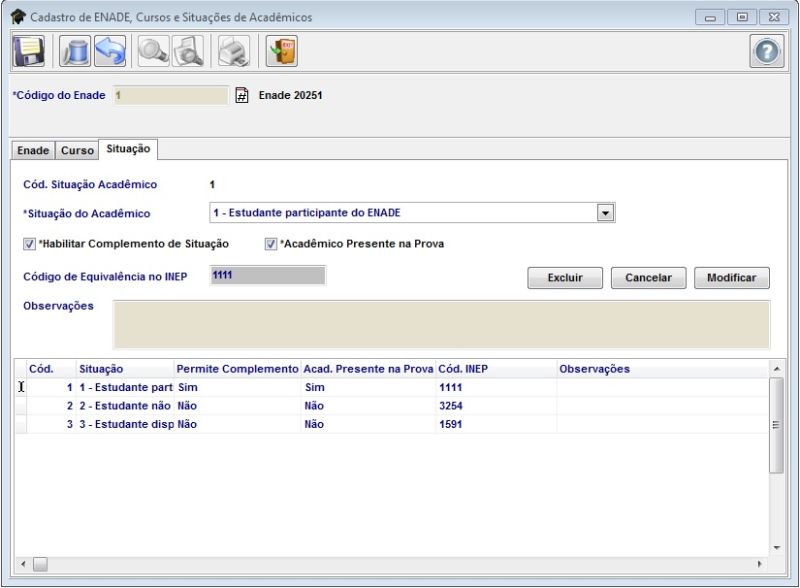Uncheck Acadêmico Presente na Prova checkbox

[x=271, y=244]
